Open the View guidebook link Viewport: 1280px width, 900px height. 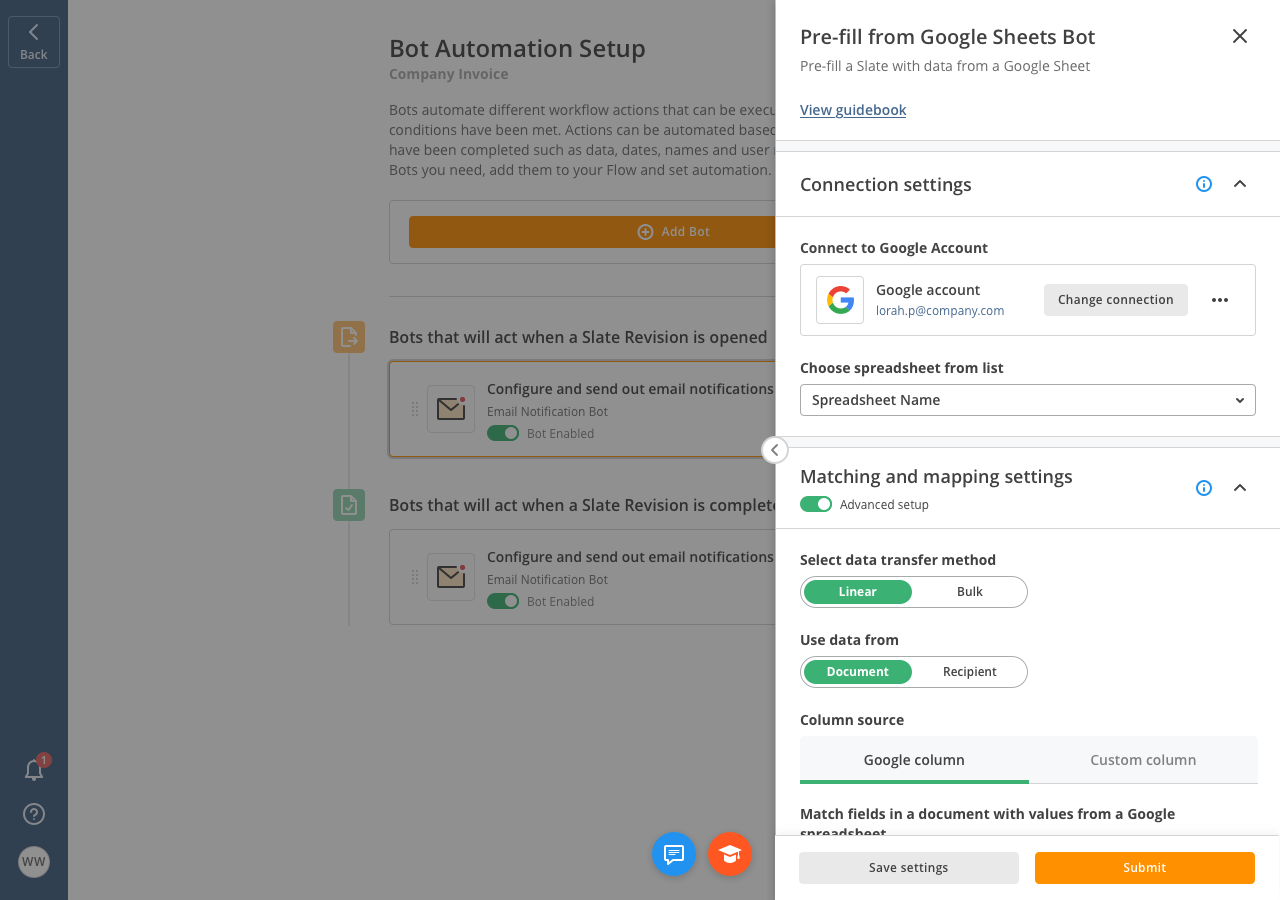(x=853, y=110)
